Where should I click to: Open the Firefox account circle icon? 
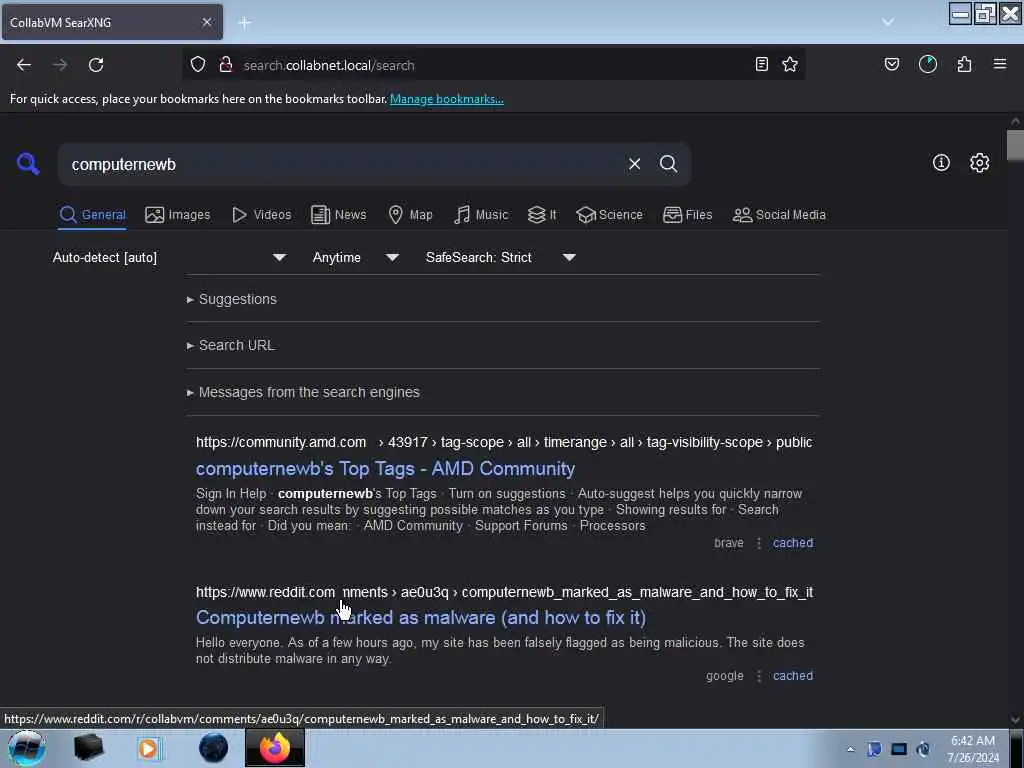click(x=928, y=64)
